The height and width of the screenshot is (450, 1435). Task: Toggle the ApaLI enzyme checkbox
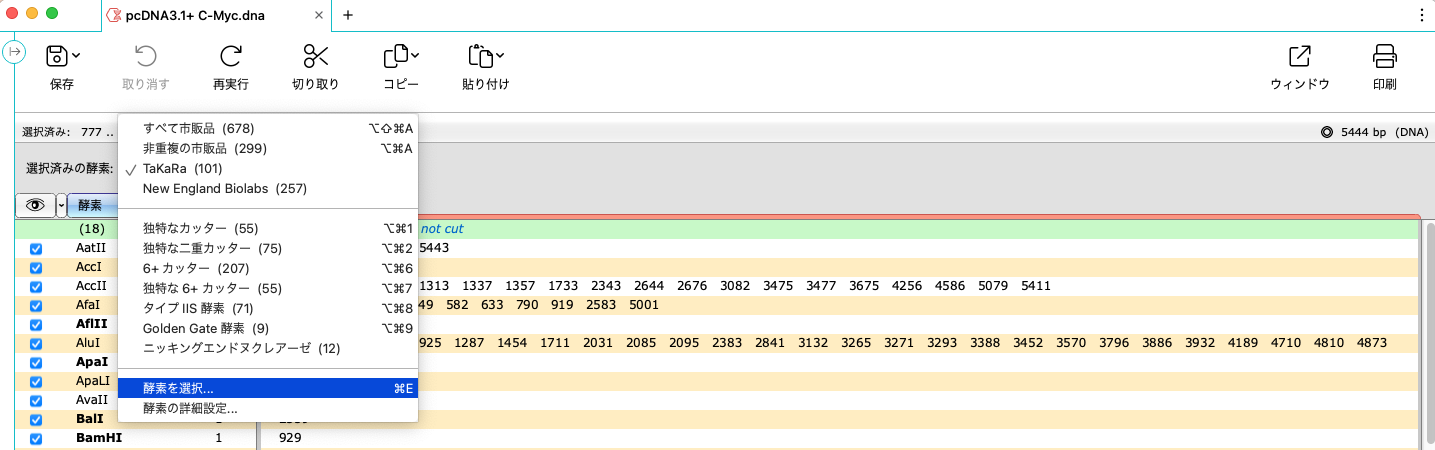click(x=36, y=381)
